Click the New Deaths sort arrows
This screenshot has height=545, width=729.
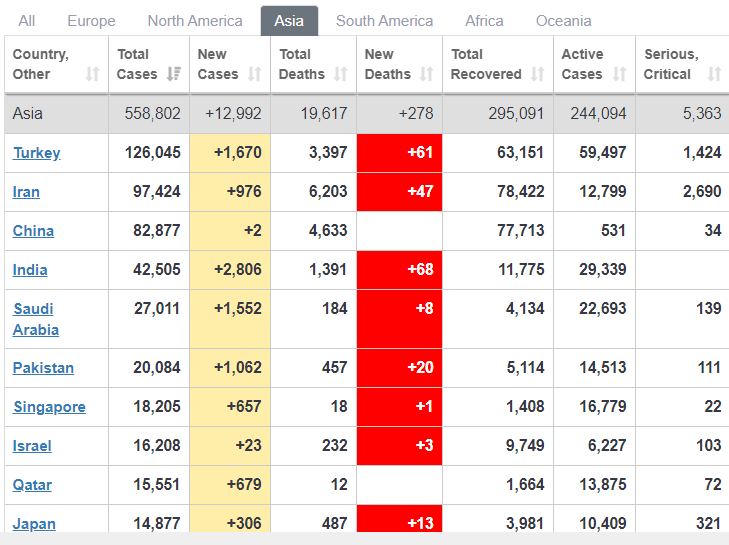(427, 74)
